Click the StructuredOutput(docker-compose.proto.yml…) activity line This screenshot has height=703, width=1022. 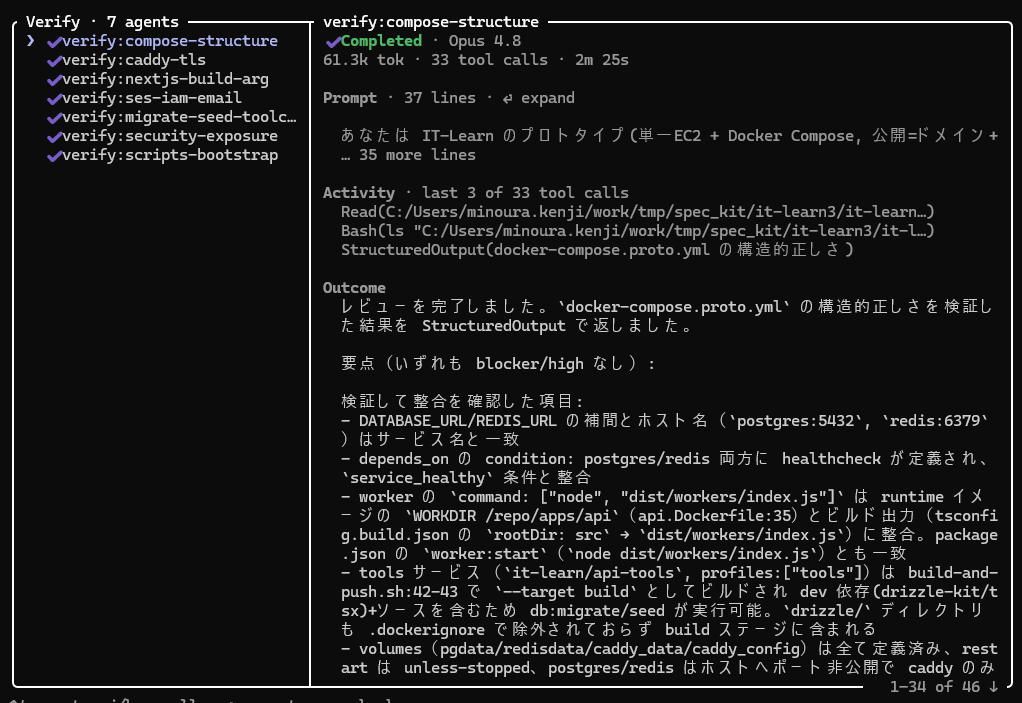click(x=597, y=250)
